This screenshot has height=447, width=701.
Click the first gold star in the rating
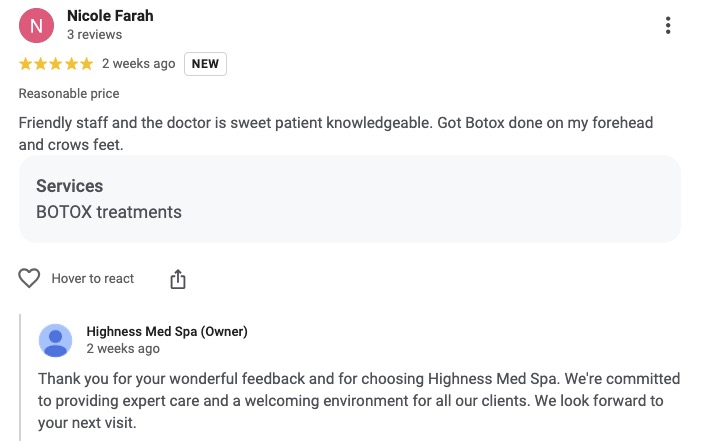pos(26,64)
